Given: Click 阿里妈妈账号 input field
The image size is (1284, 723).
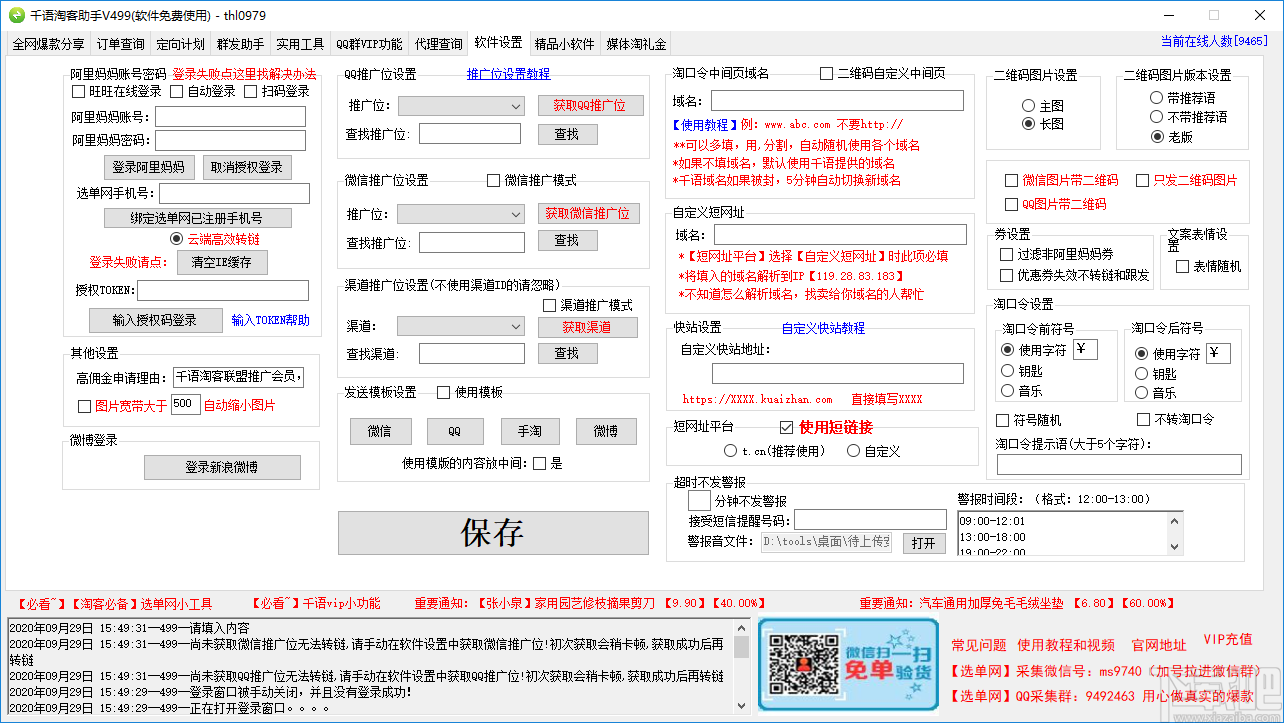Looking at the screenshot, I should (230, 117).
